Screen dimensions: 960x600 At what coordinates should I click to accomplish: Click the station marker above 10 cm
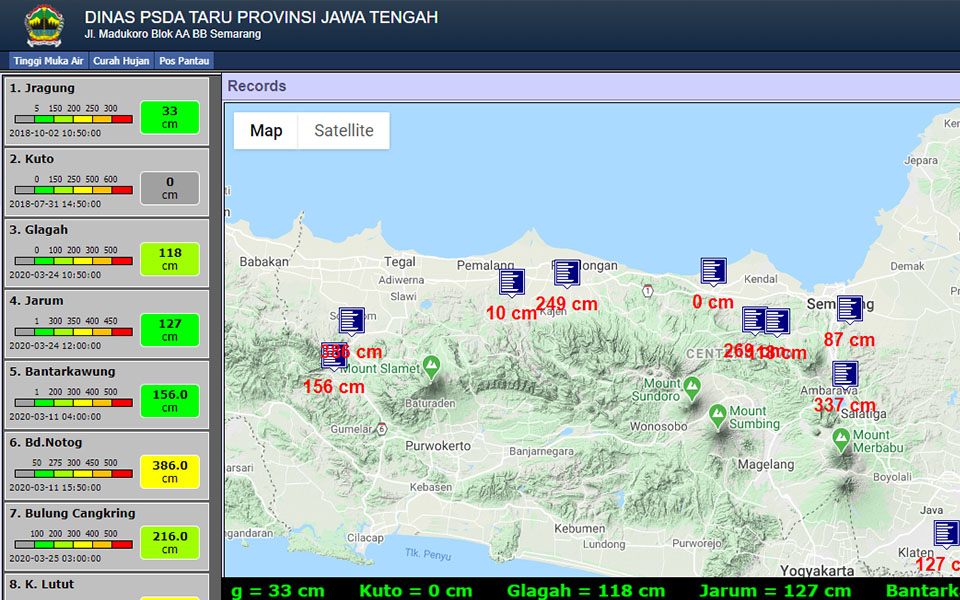pos(511,283)
